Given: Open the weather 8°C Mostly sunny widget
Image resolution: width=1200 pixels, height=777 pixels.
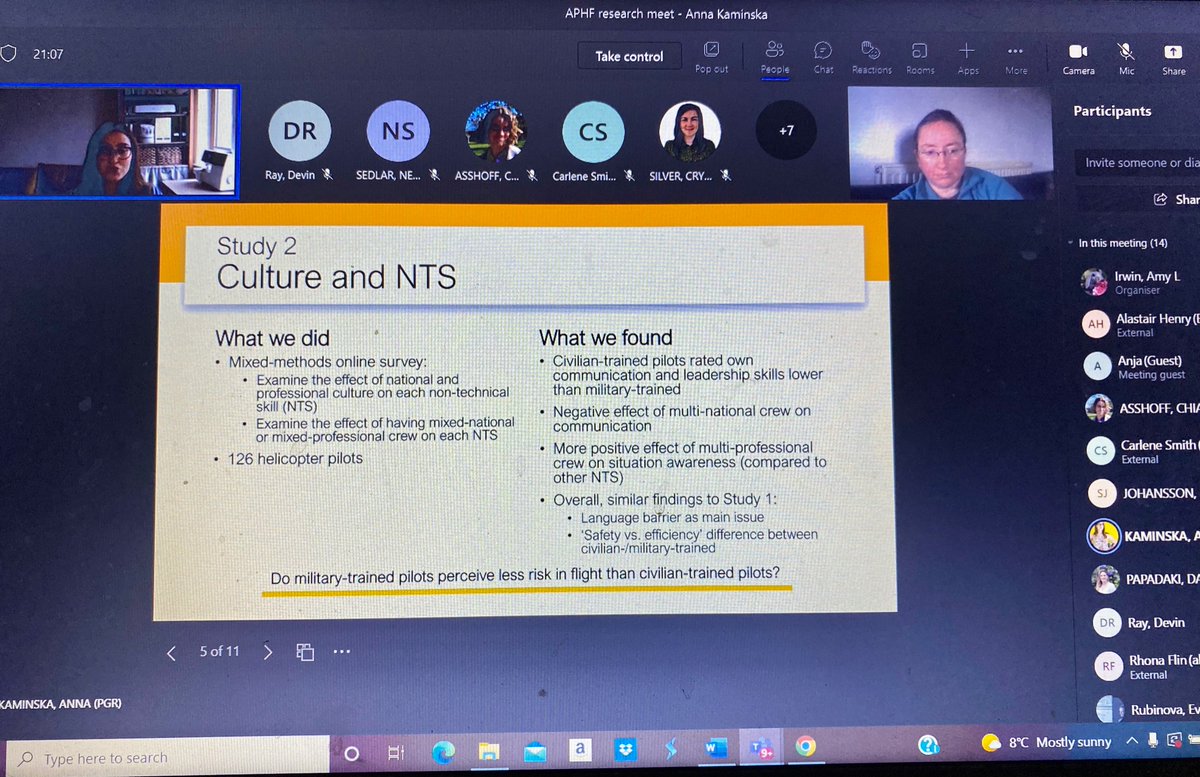Looking at the screenshot, I should pyautogui.click(x=1046, y=742).
